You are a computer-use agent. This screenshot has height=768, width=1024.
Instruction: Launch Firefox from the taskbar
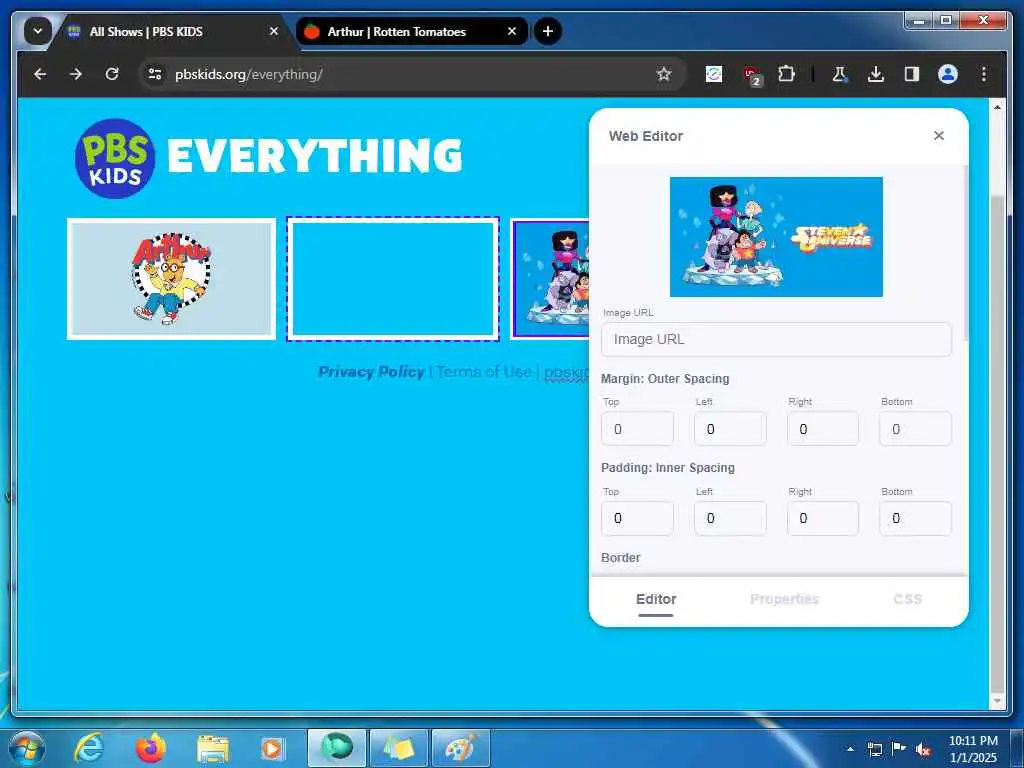click(150, 748)
